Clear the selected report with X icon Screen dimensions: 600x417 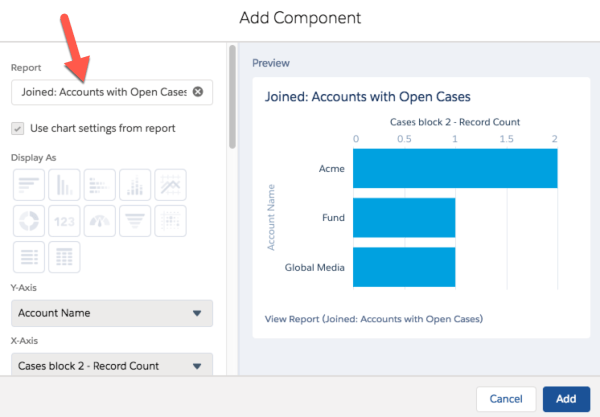(198, 92)
